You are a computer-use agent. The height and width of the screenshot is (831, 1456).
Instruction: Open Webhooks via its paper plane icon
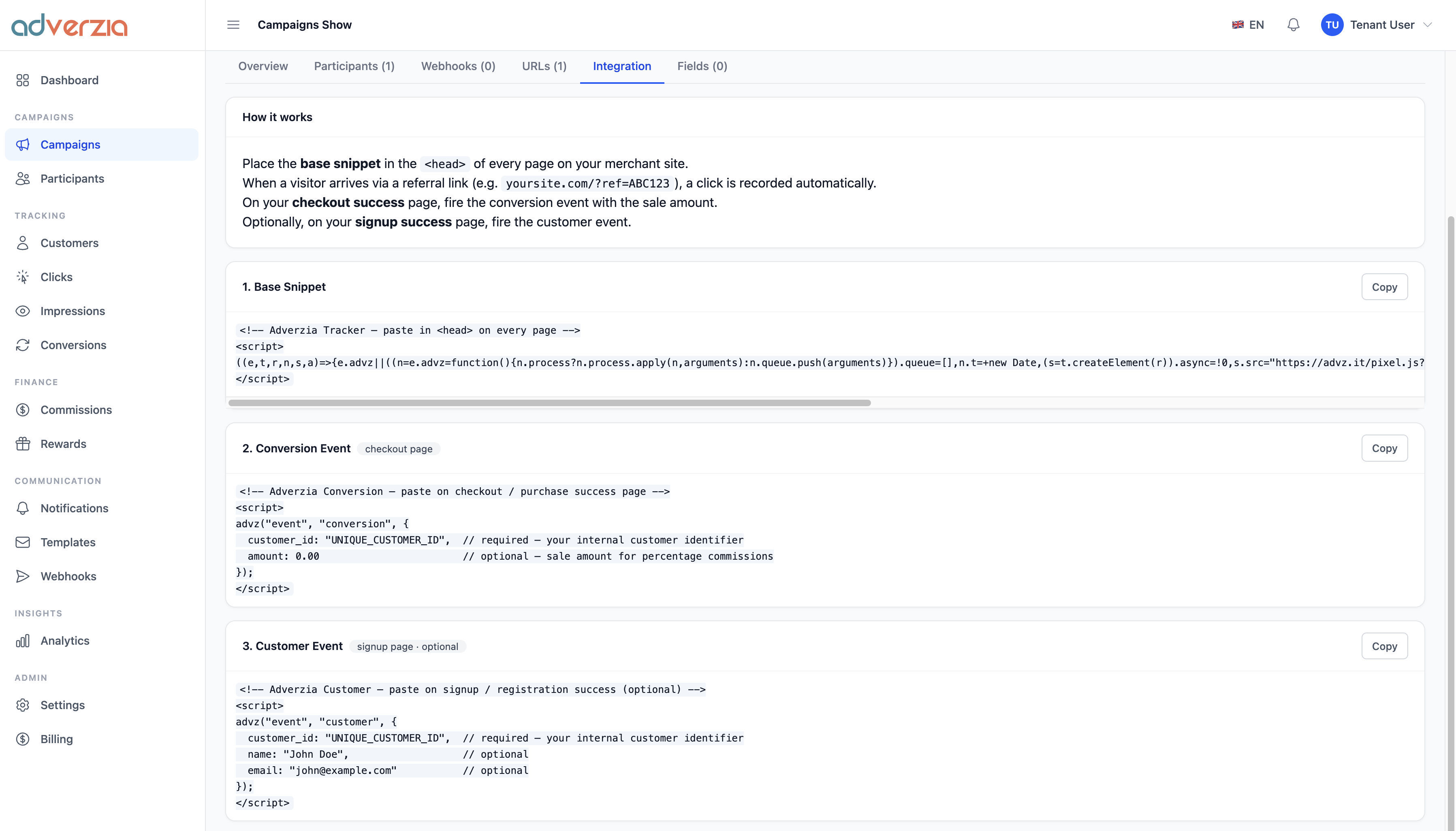point(23,576)
